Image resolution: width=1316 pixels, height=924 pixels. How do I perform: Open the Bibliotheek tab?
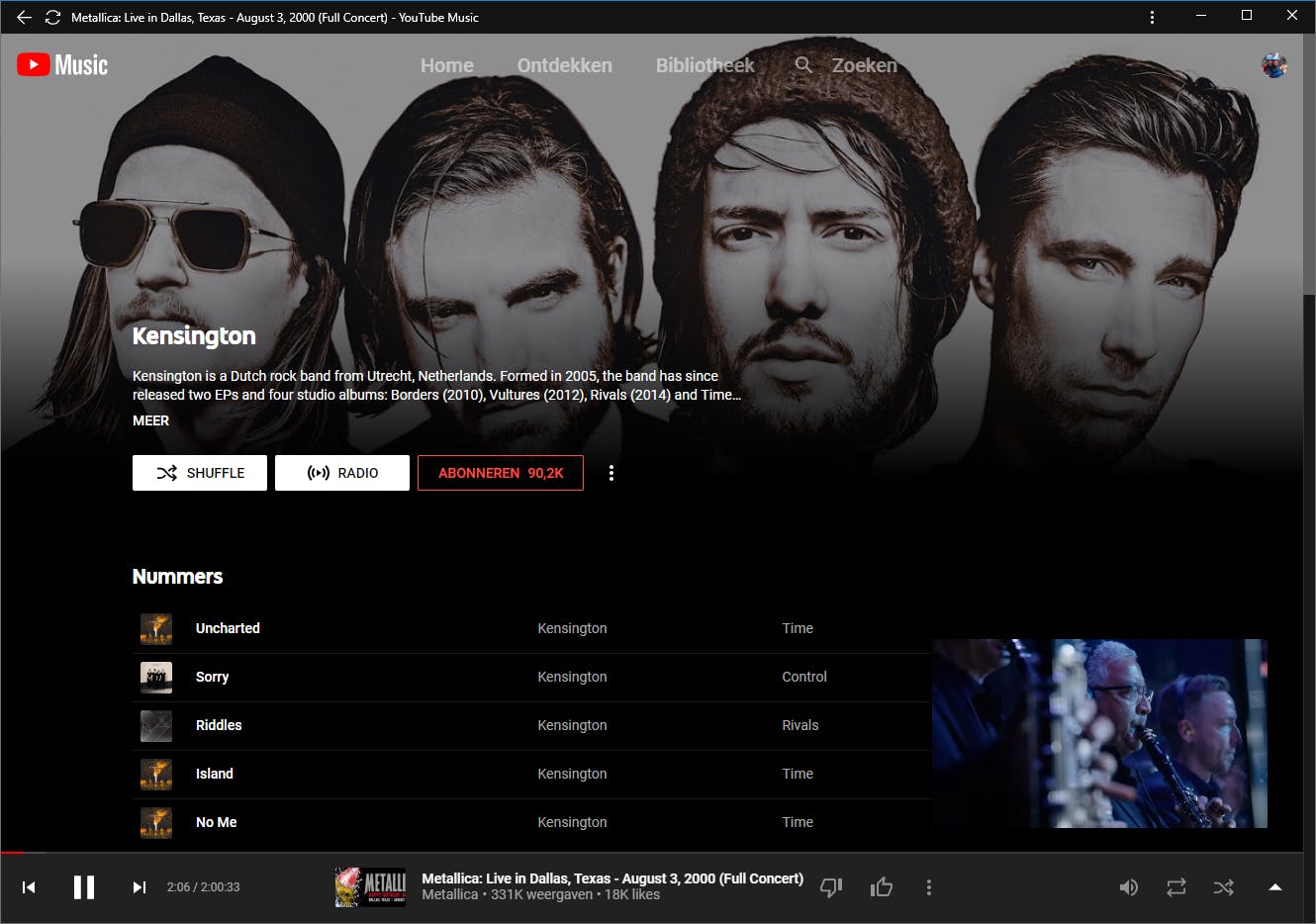click(x=705, y=65)
